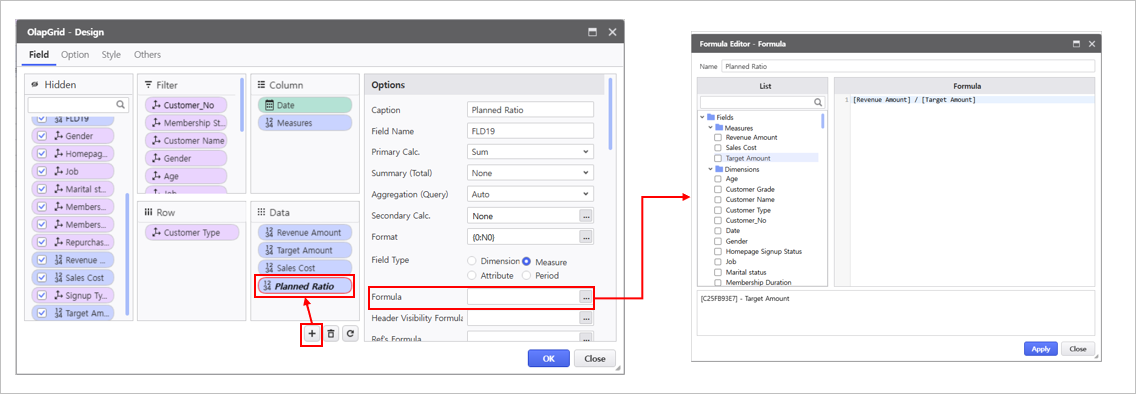The image size is (1136, 394).
Task: Click search icon in Hidden panel
Action: (x=121, y=104)
